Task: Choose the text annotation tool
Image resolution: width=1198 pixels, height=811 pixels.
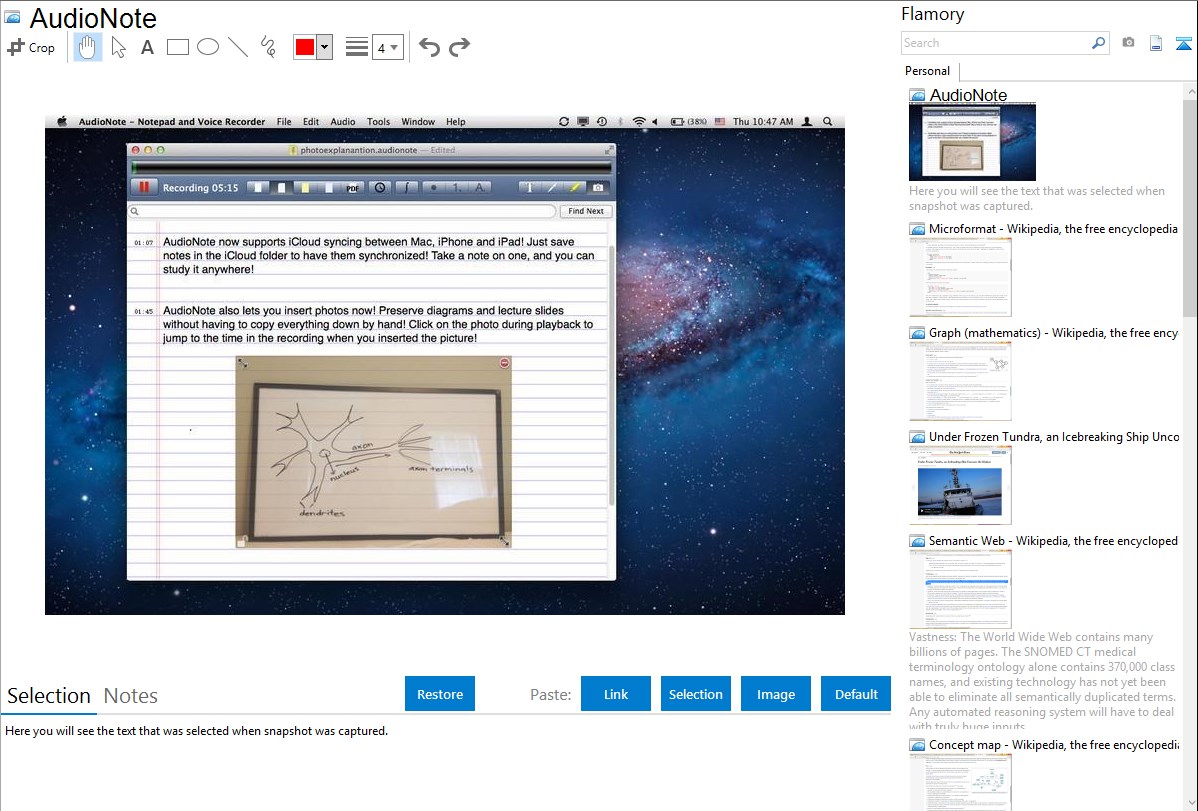Action: [147, 47]
